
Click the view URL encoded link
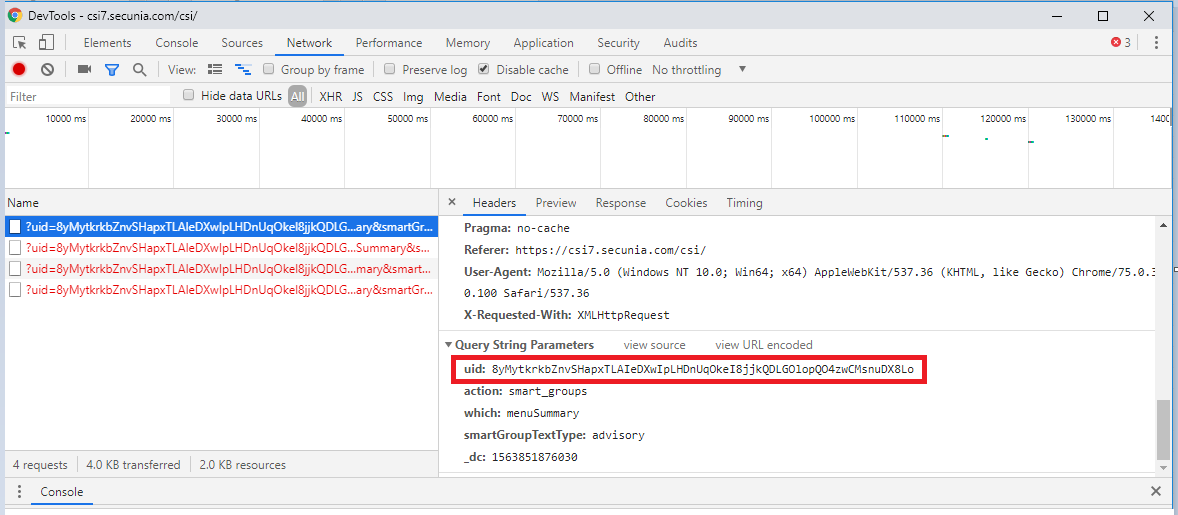click(x=763, y=345)
